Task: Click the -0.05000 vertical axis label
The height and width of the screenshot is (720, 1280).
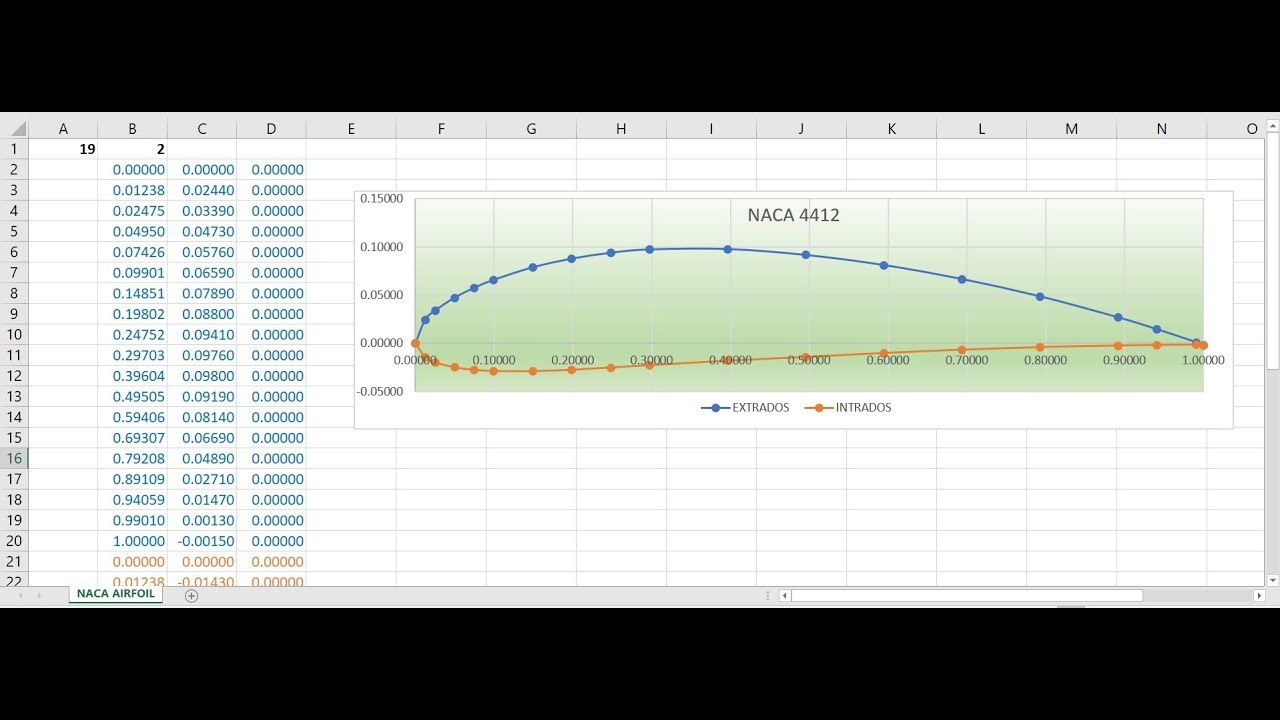Action: [x=380, y=391]
